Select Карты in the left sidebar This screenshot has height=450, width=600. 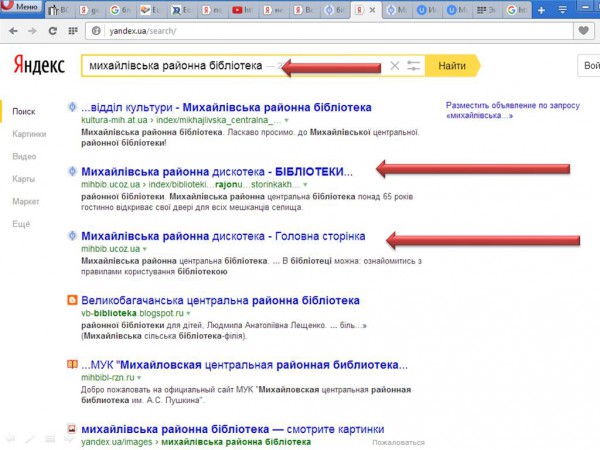click(x=23, y=179)
